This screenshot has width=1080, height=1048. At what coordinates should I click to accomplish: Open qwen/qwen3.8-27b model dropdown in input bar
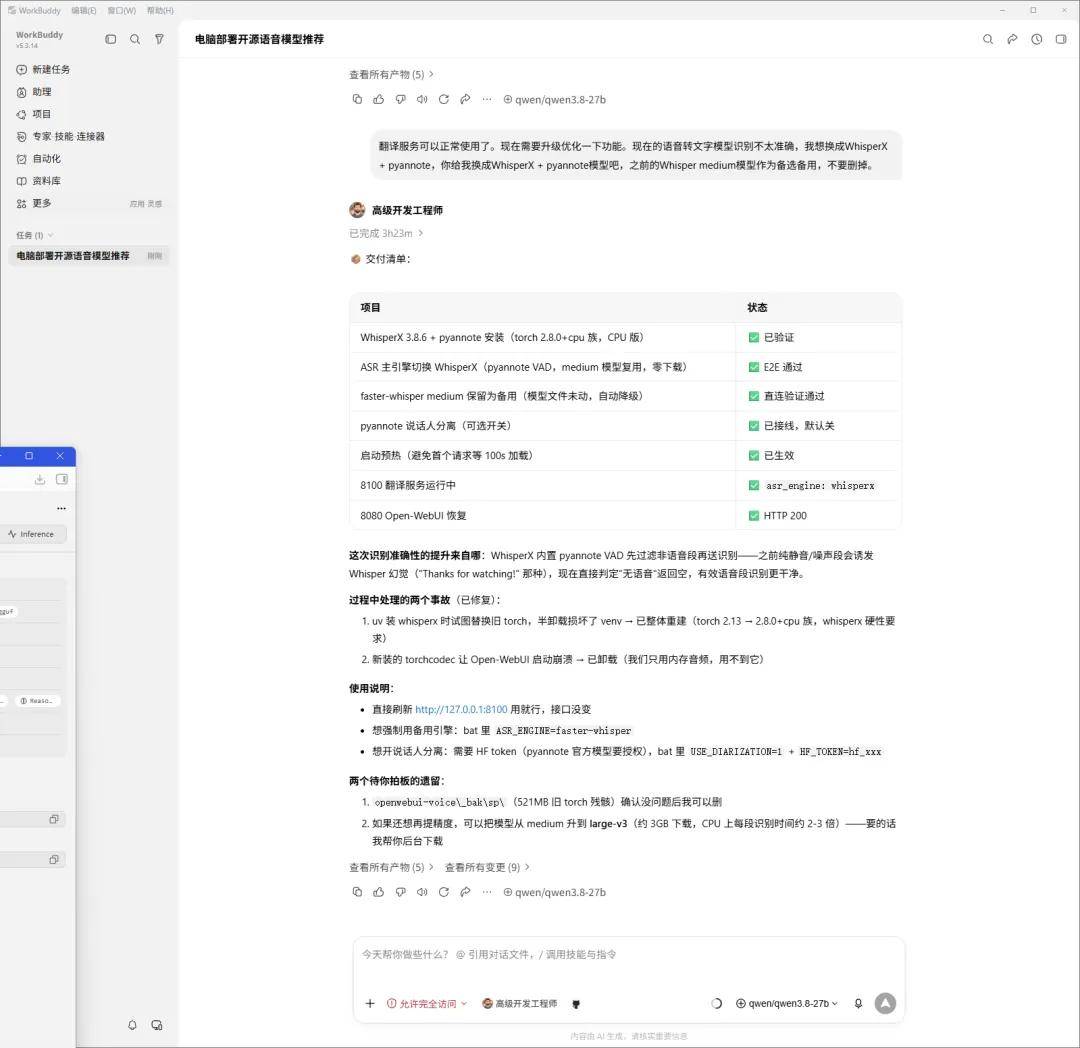coord(787,1003)
